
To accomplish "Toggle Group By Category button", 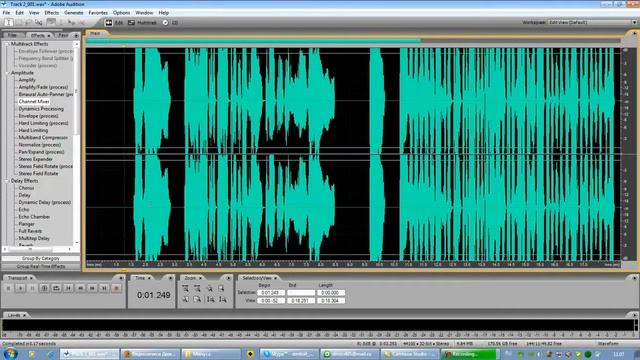I will (x=41, y=258).
